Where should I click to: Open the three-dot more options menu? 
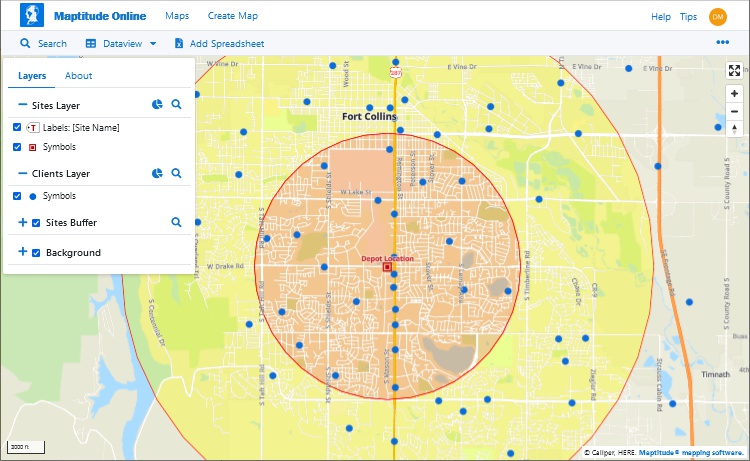pos(722,43)
